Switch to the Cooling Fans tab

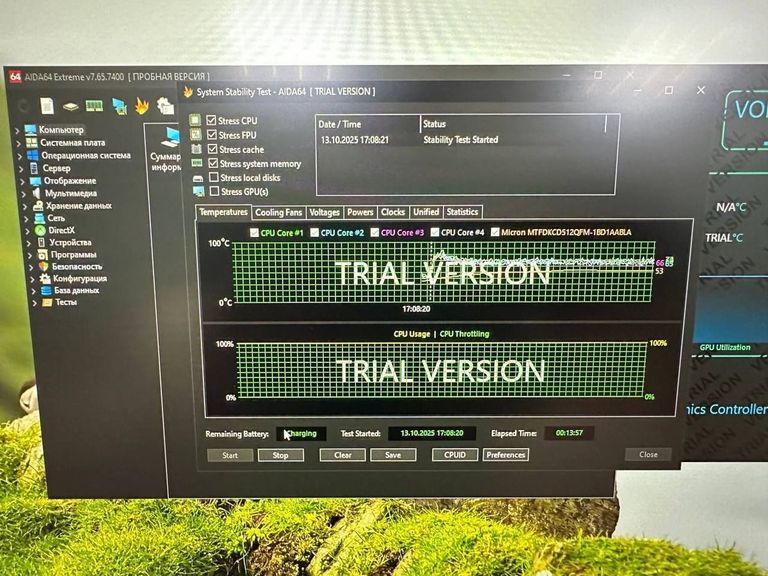[x=278, y=212]
